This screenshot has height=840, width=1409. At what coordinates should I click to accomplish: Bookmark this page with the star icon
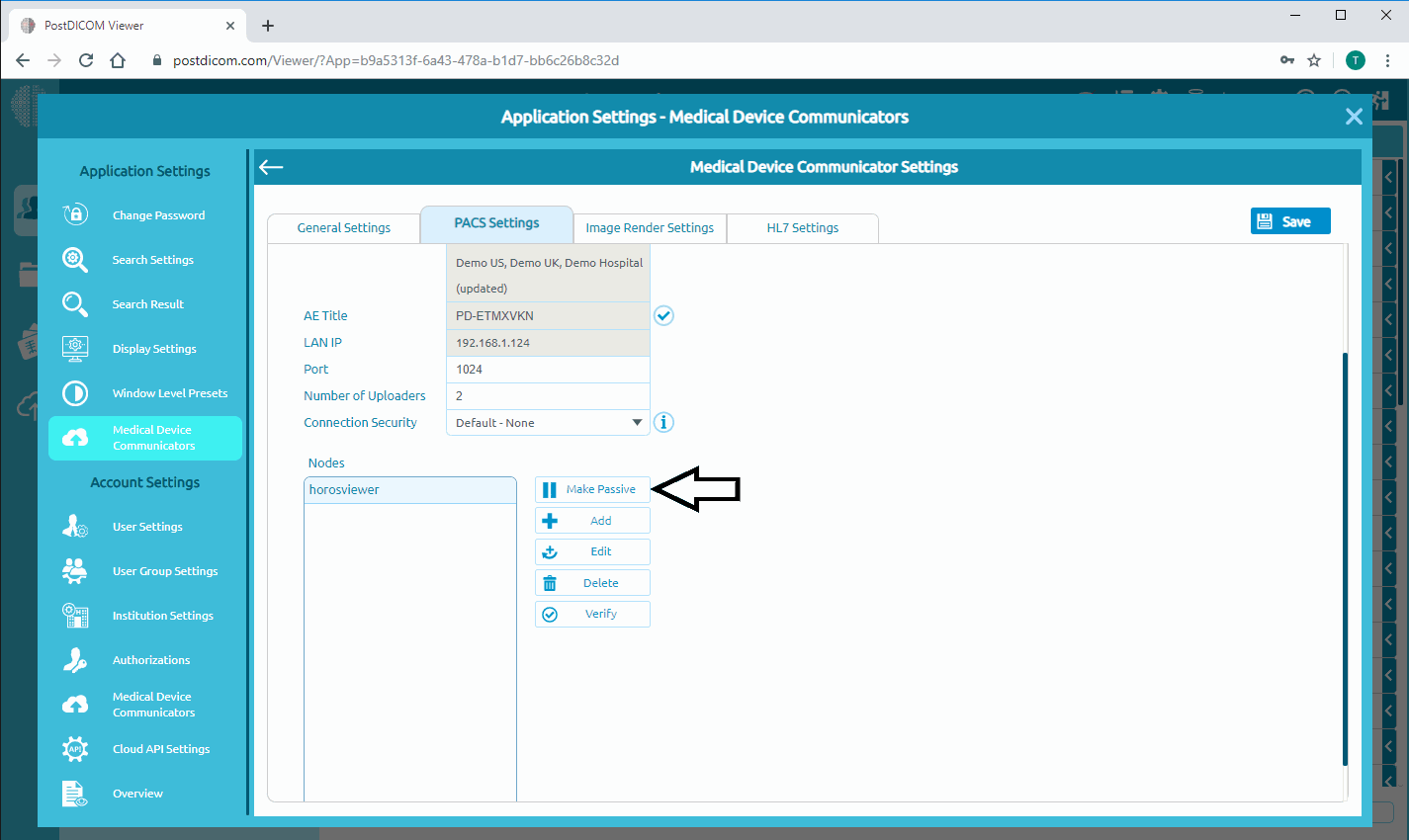click(x=1314, y=60)
